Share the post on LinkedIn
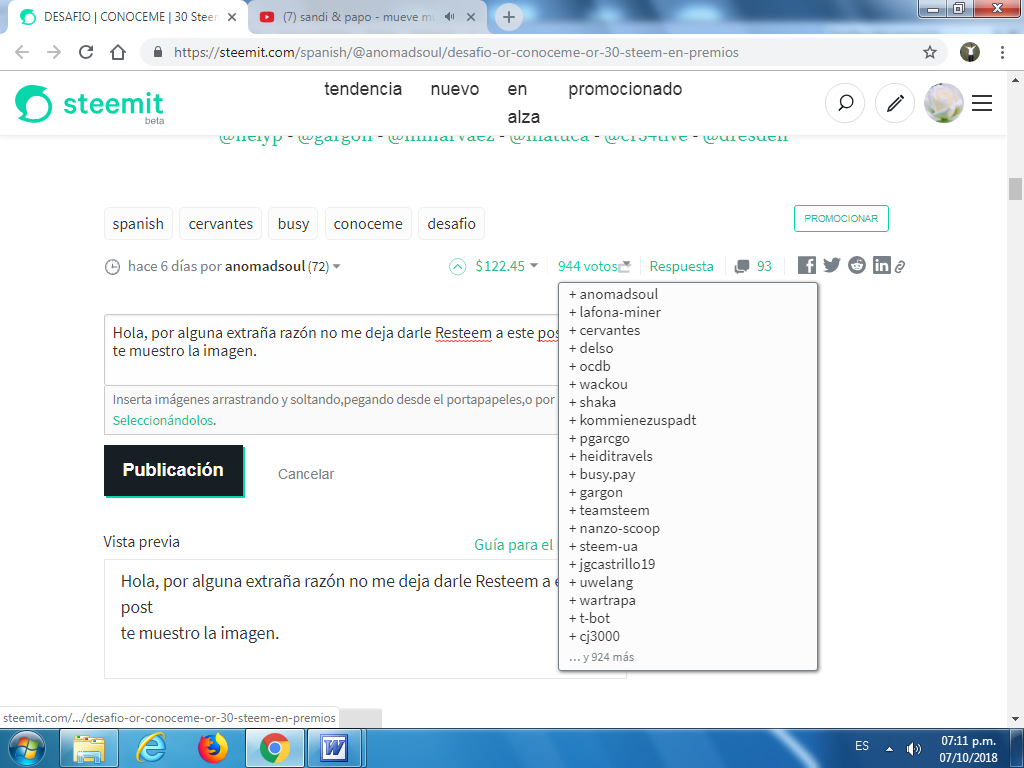 (882, 265)
